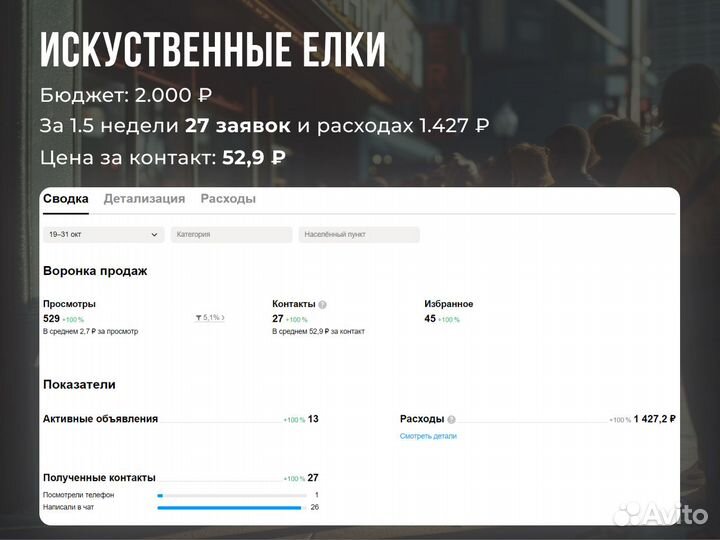
Task: Select the Показатели heading
Action: [x=79, y=384]
